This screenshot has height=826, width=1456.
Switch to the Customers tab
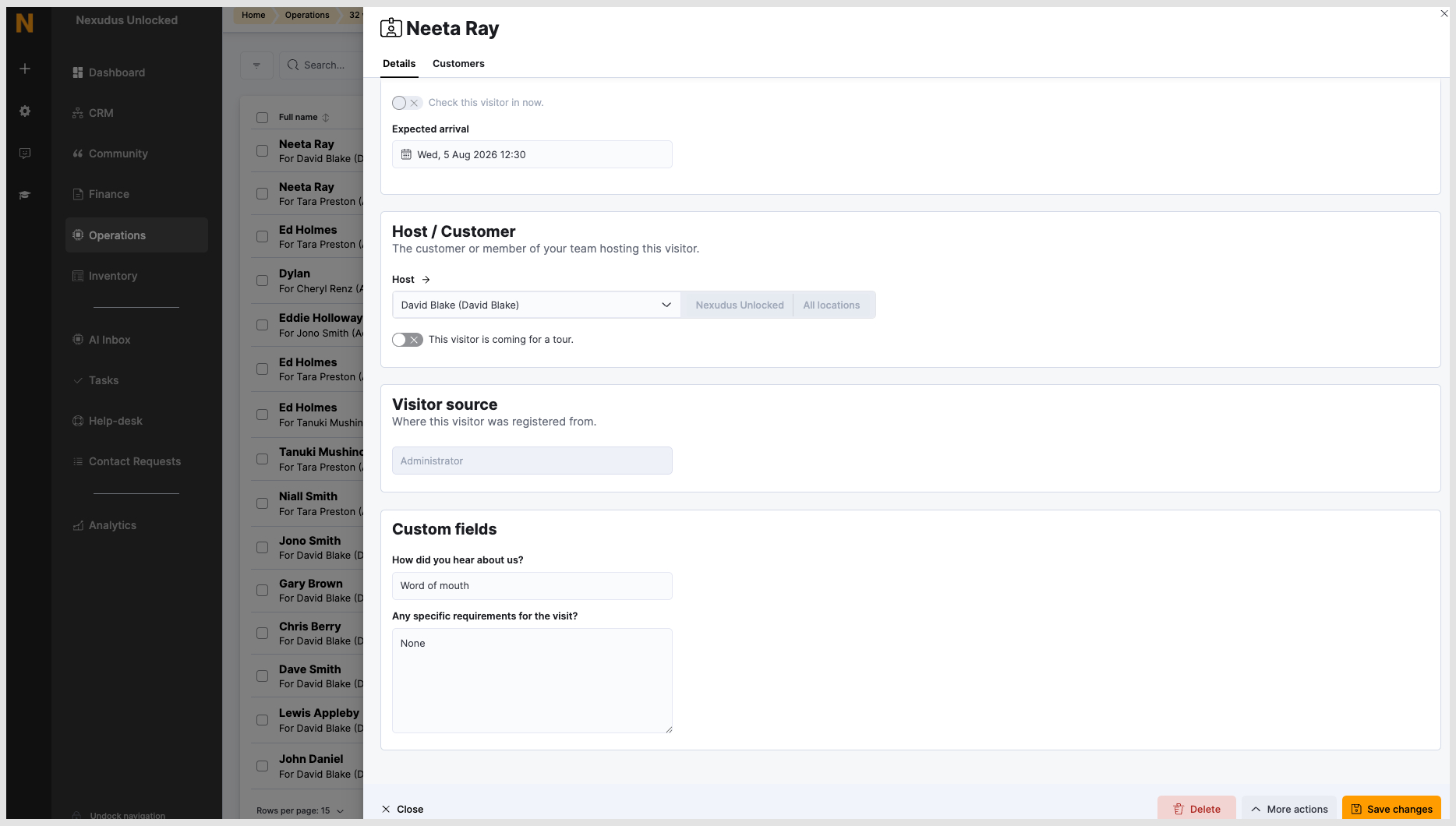coord(458,64)
